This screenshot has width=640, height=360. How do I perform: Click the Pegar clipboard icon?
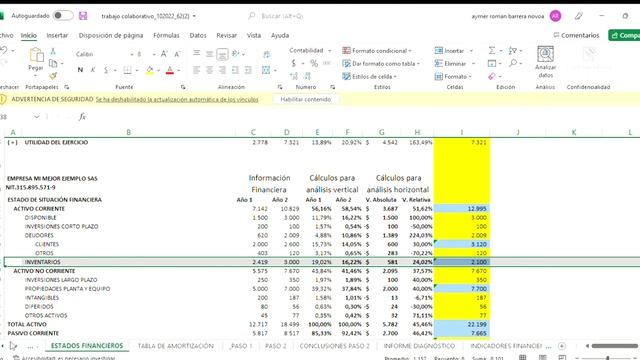(36, 55)
